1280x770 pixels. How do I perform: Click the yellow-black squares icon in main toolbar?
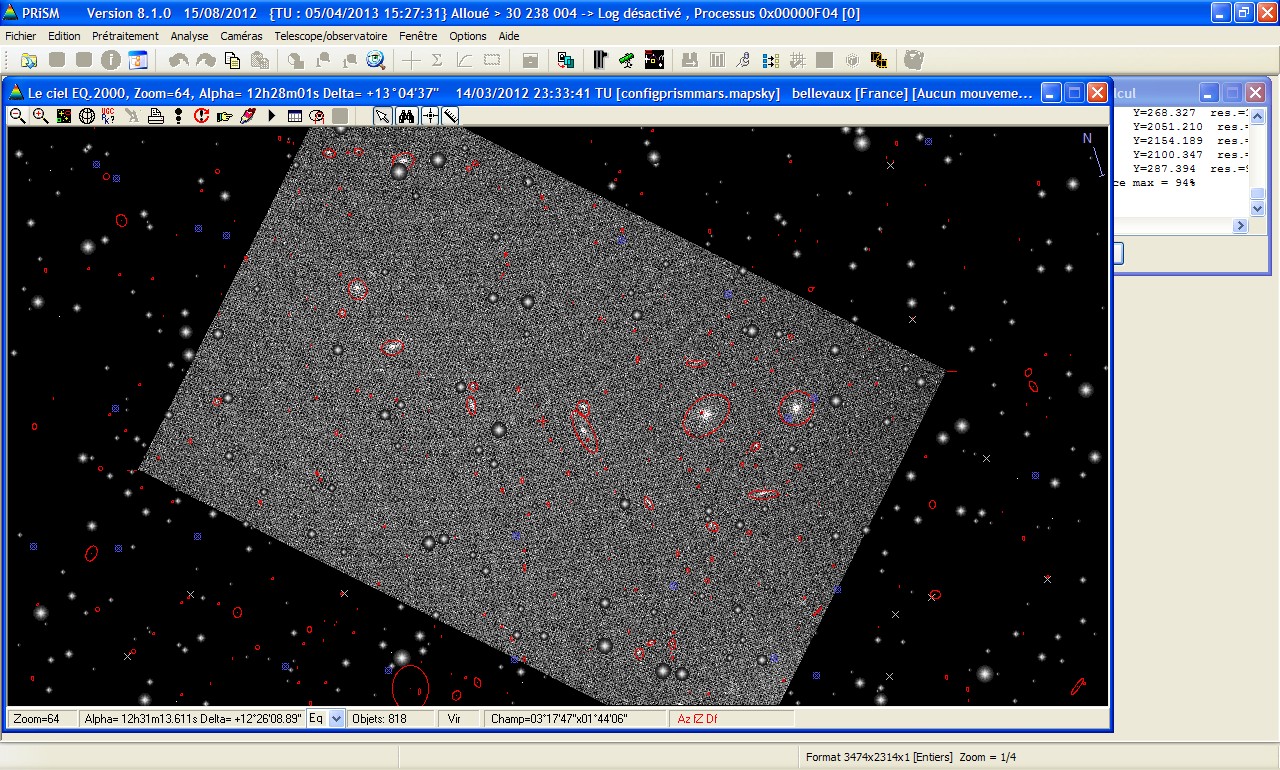tap(879, 60)
